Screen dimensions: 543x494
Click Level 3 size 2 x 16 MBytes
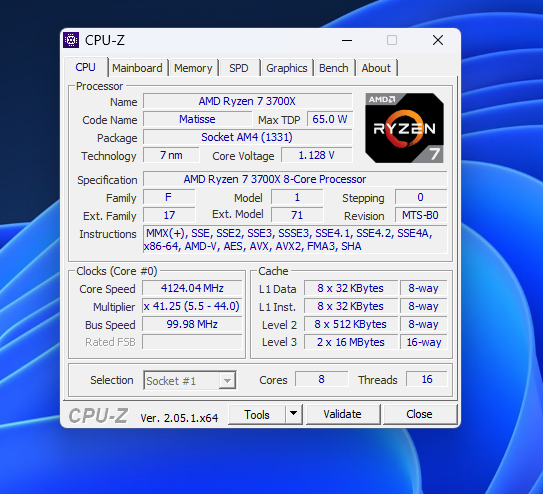351,342
